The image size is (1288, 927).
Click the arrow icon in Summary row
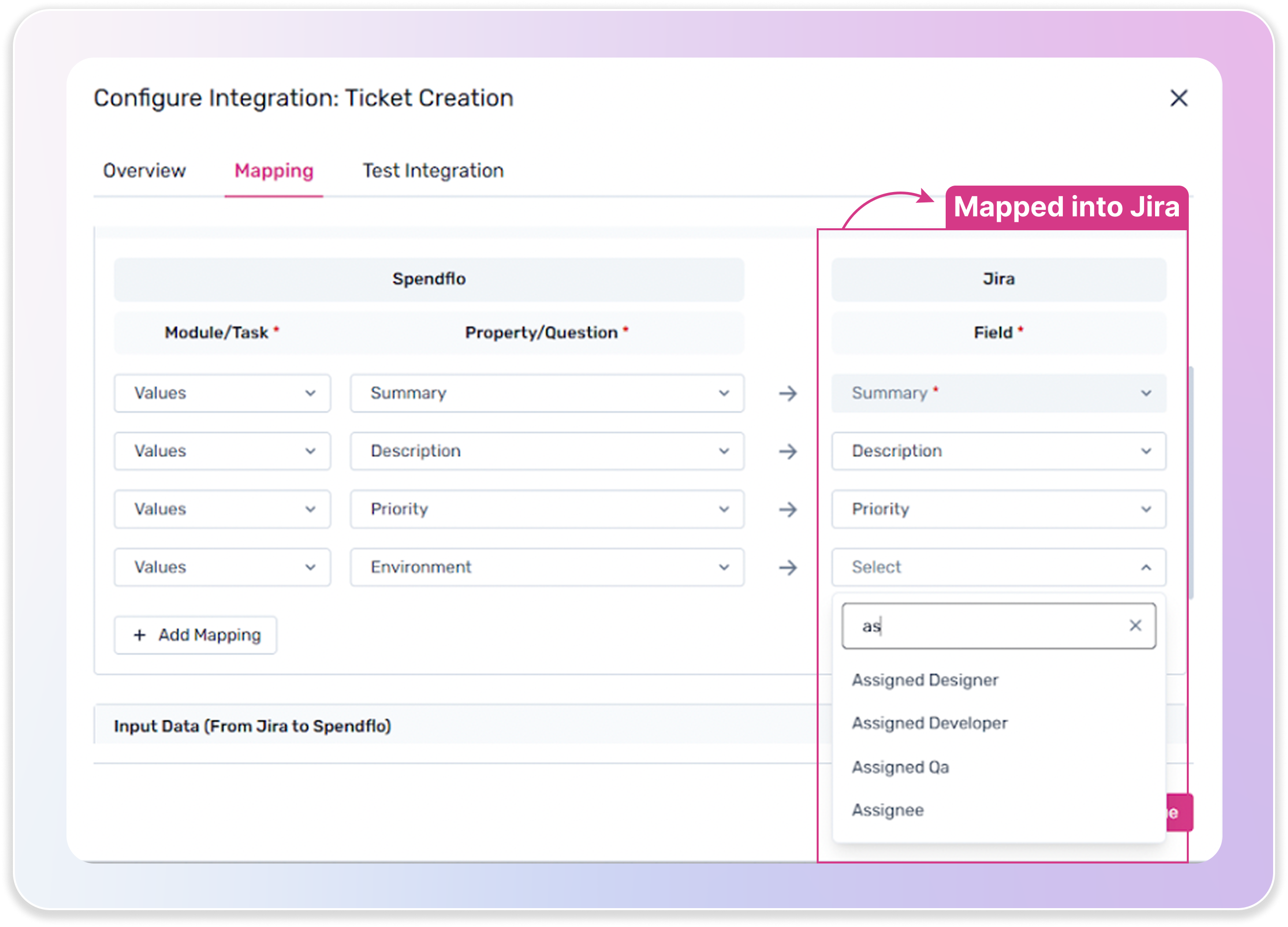788,393
